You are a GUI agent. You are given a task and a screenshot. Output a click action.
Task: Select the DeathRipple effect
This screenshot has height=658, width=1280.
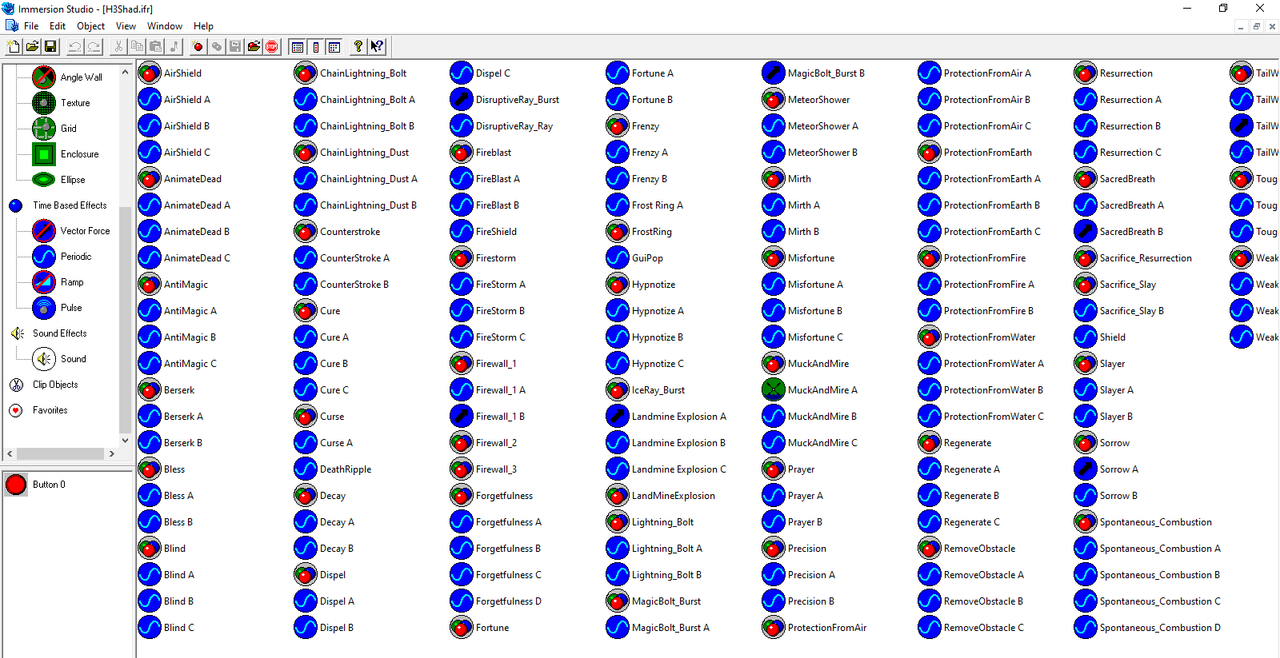[x=333, y=469]
